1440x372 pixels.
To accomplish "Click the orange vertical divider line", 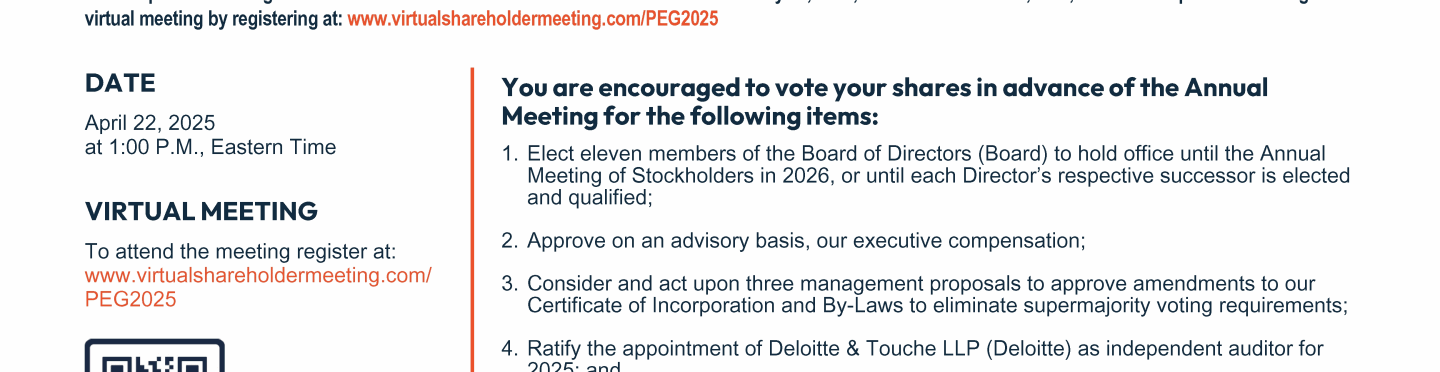I will tap(471, 220).
